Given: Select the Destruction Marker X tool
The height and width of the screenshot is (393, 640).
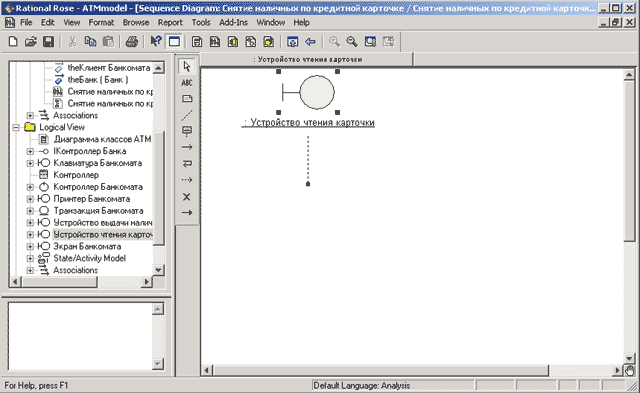Looking at the screenshot, I should (187, 197).
